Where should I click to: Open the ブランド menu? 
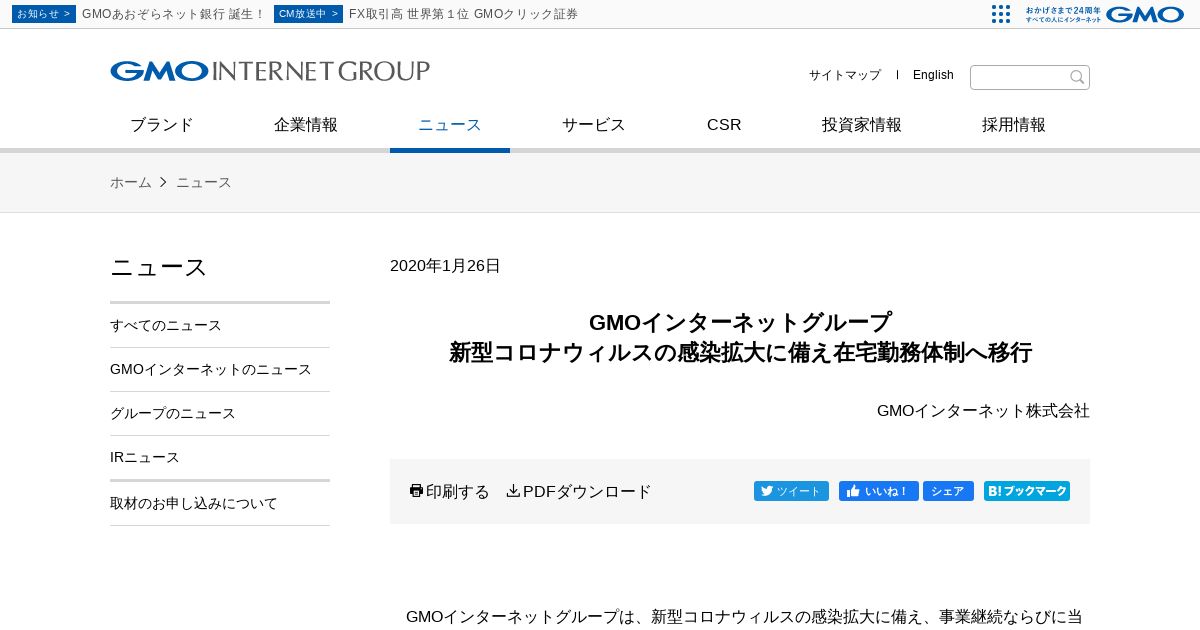pyautogui.click(x=162, y=125)
